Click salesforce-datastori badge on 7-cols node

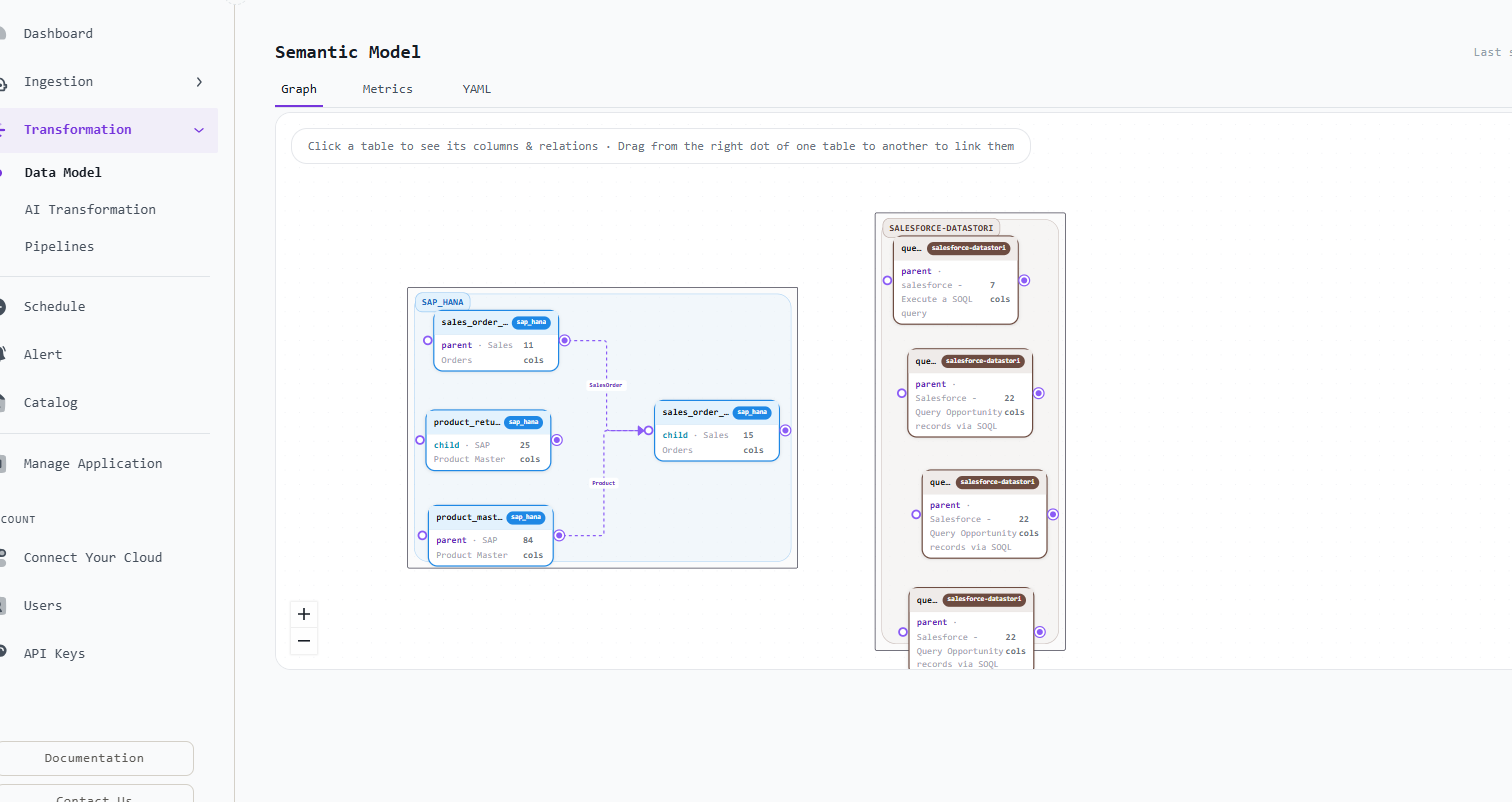[968, 248]
